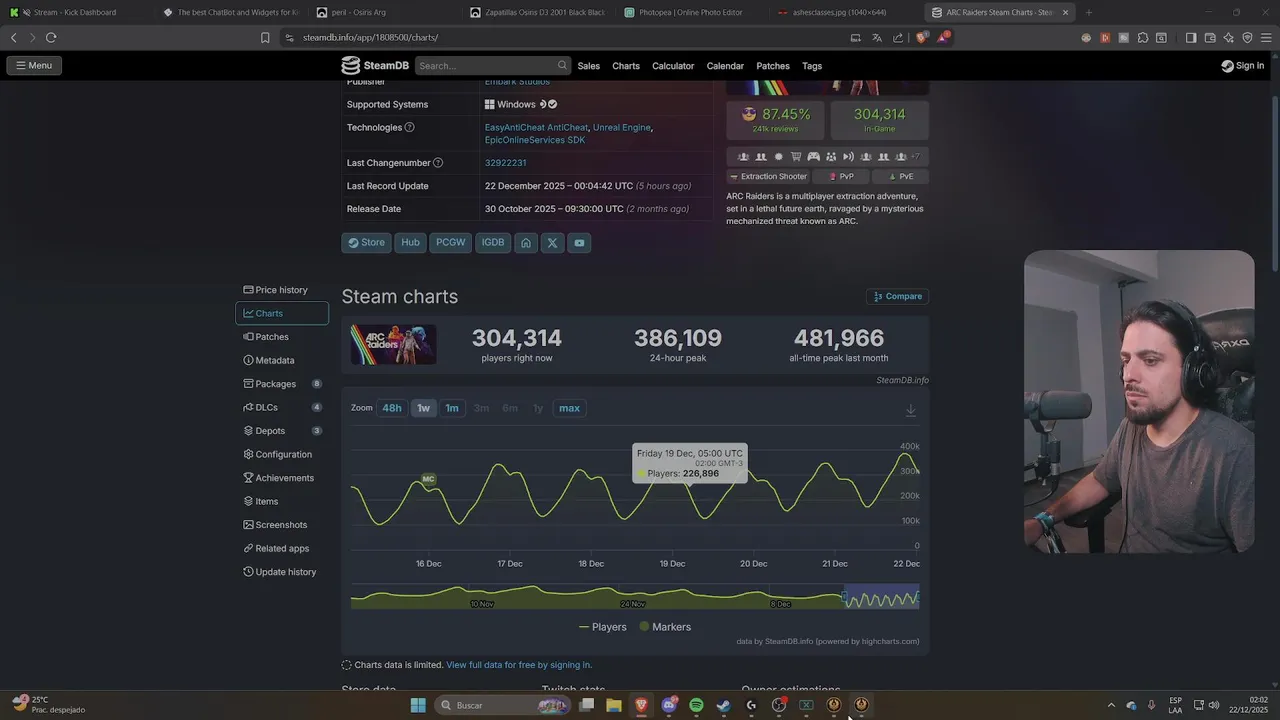
Task: Click the Brave Shields icon in address bar
Action: [921, 37]
